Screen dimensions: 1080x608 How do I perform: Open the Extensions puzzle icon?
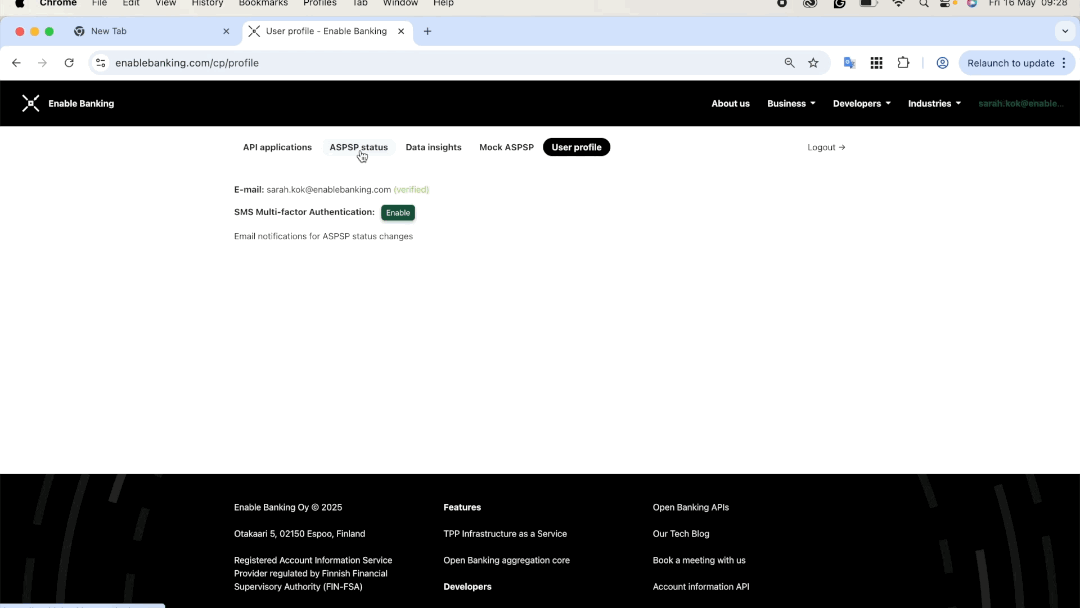903,63
